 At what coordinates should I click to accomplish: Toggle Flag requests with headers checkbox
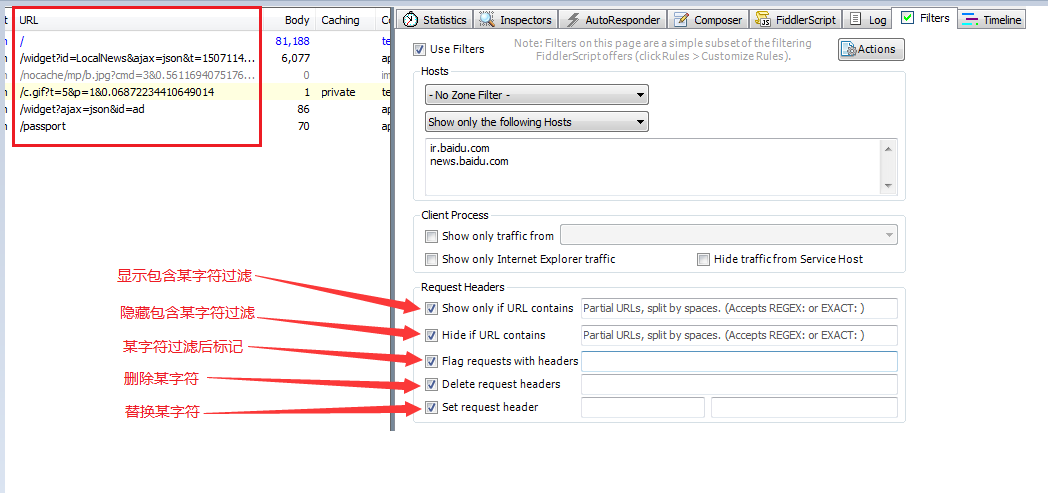[x=431, y=361]
